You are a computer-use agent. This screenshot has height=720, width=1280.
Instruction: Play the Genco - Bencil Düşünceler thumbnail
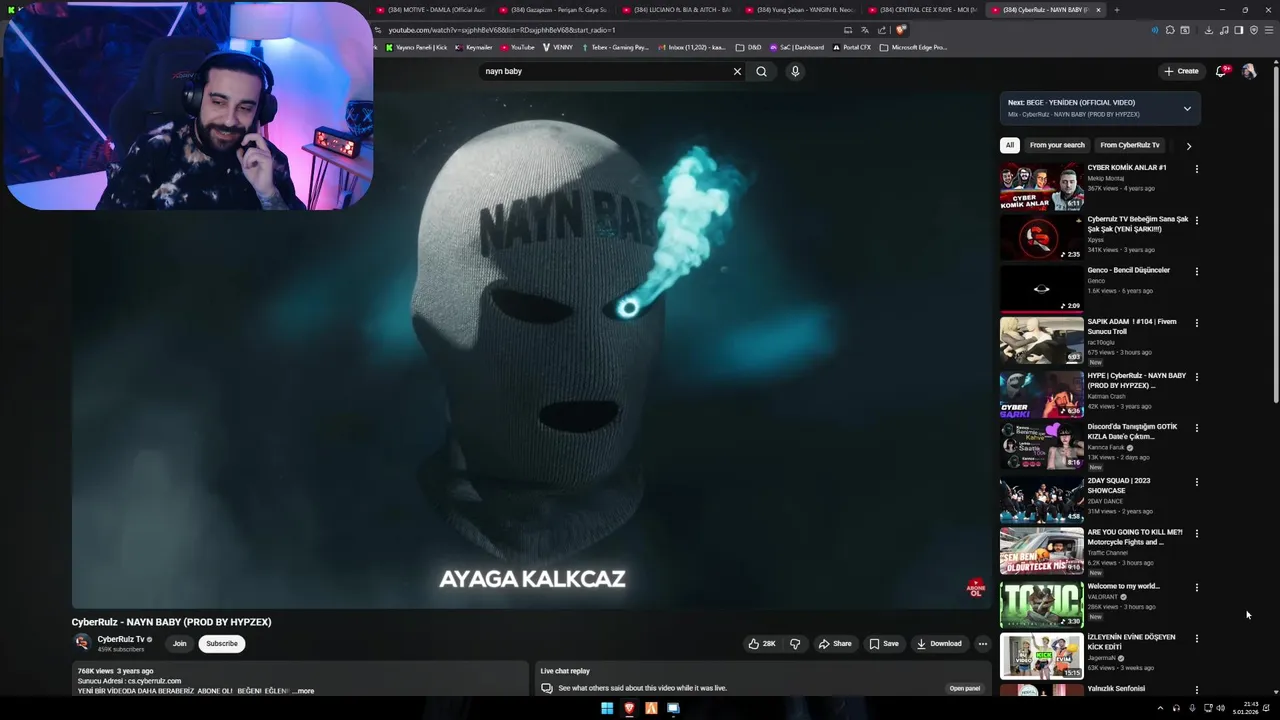pos(1041,288)
